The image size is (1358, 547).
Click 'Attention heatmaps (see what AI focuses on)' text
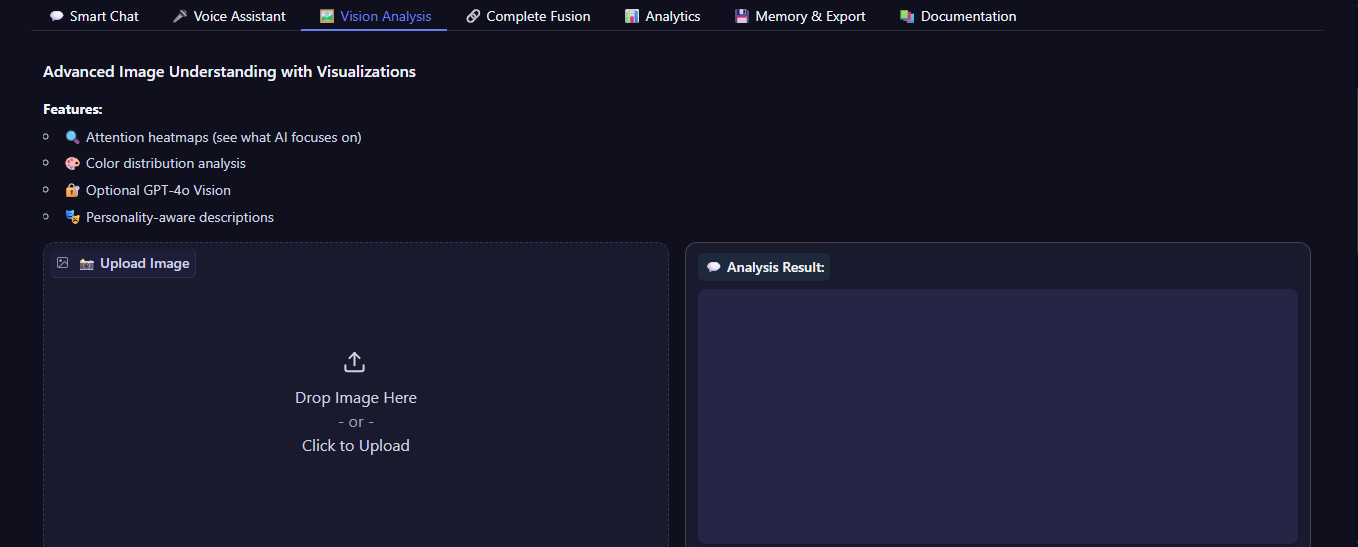coord(224,137)
